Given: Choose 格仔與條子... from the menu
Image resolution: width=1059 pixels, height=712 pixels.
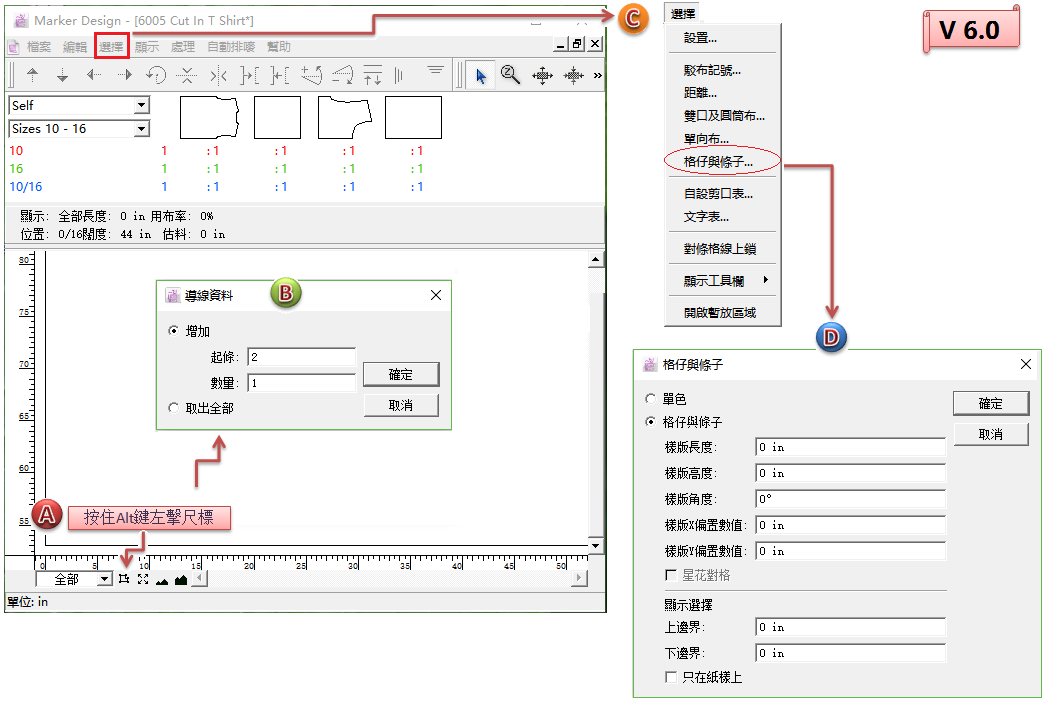Looking at the screenshot, I should click(x=717, y=161).
